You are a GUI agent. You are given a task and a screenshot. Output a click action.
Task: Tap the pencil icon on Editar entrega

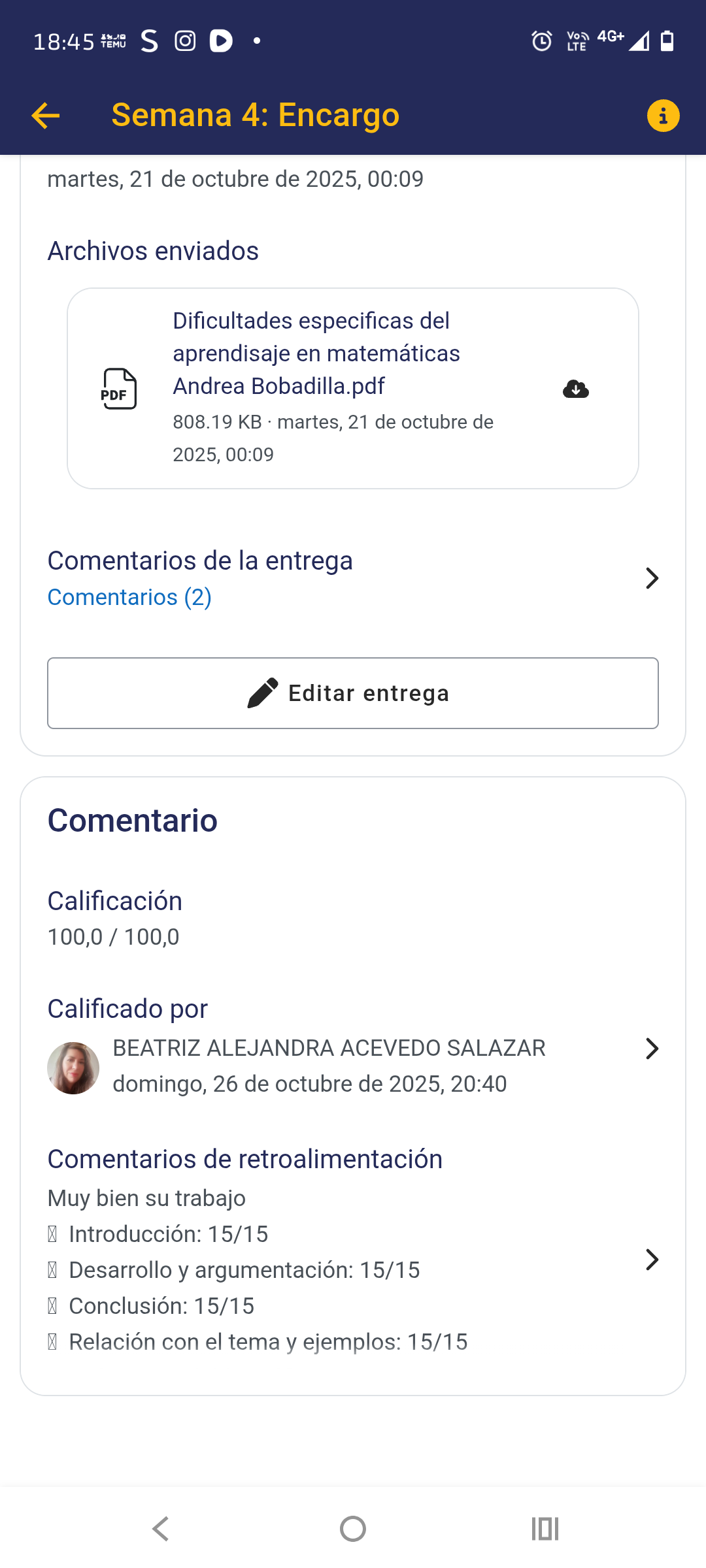pyautogui.click(x=263, y=693)
